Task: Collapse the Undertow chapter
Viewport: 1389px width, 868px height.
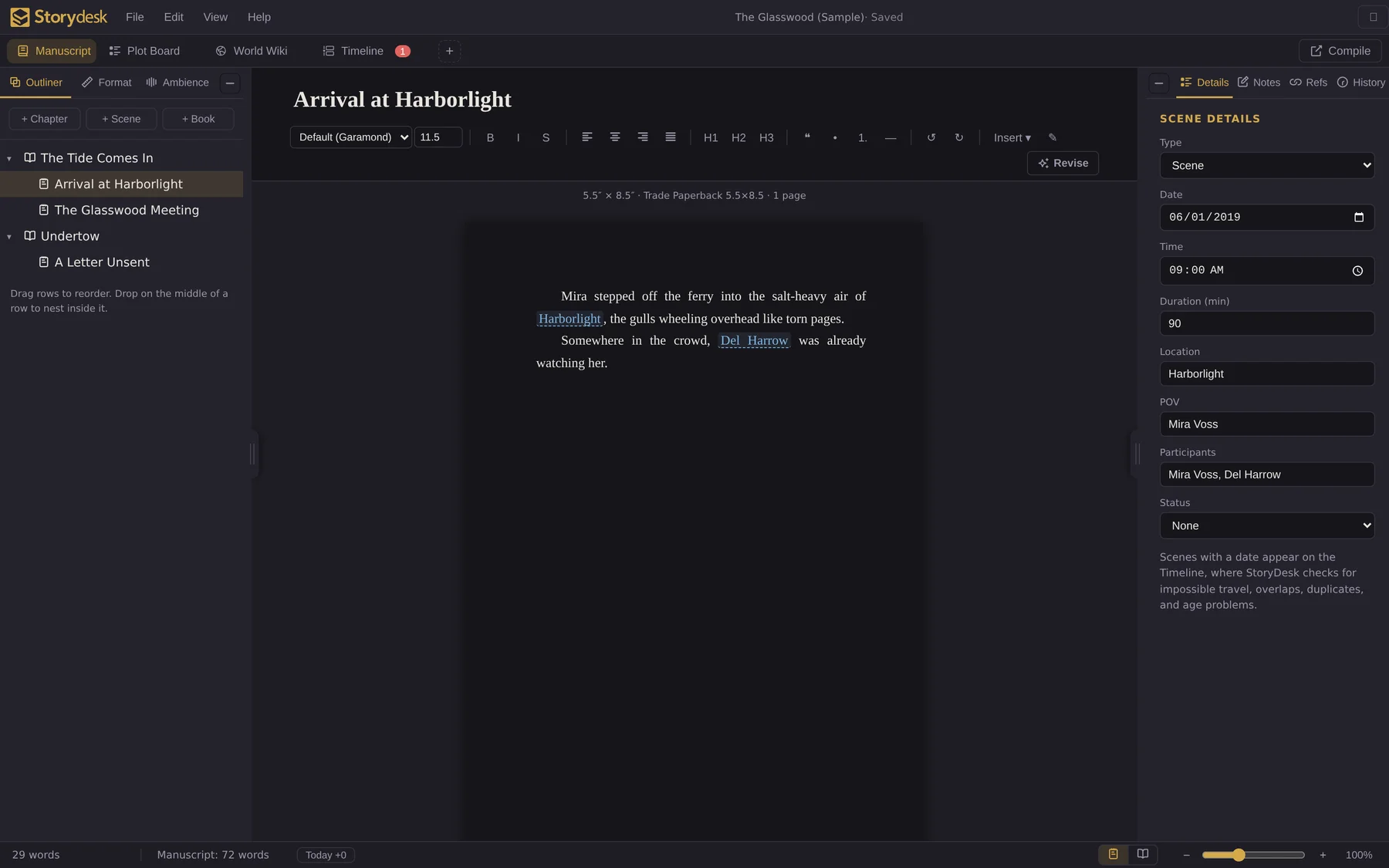Action: (9, 236)
